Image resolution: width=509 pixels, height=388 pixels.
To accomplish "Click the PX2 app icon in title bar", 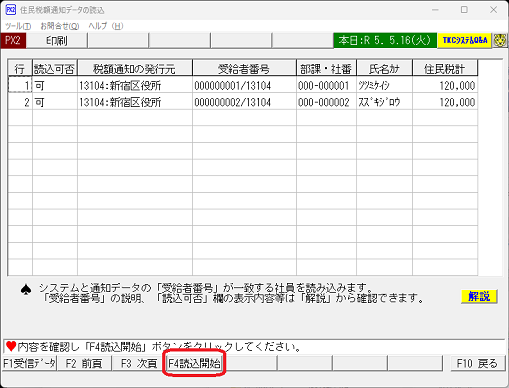I will (x=11, y=10).
